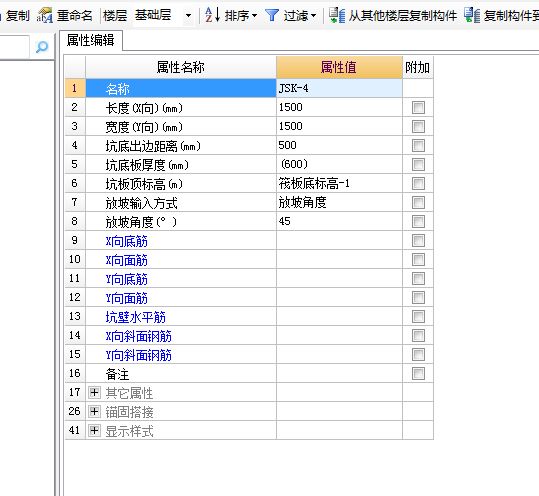Switch to the 属性编辑 tab
Screen dimensions: 539x496
tap(91, 41)
